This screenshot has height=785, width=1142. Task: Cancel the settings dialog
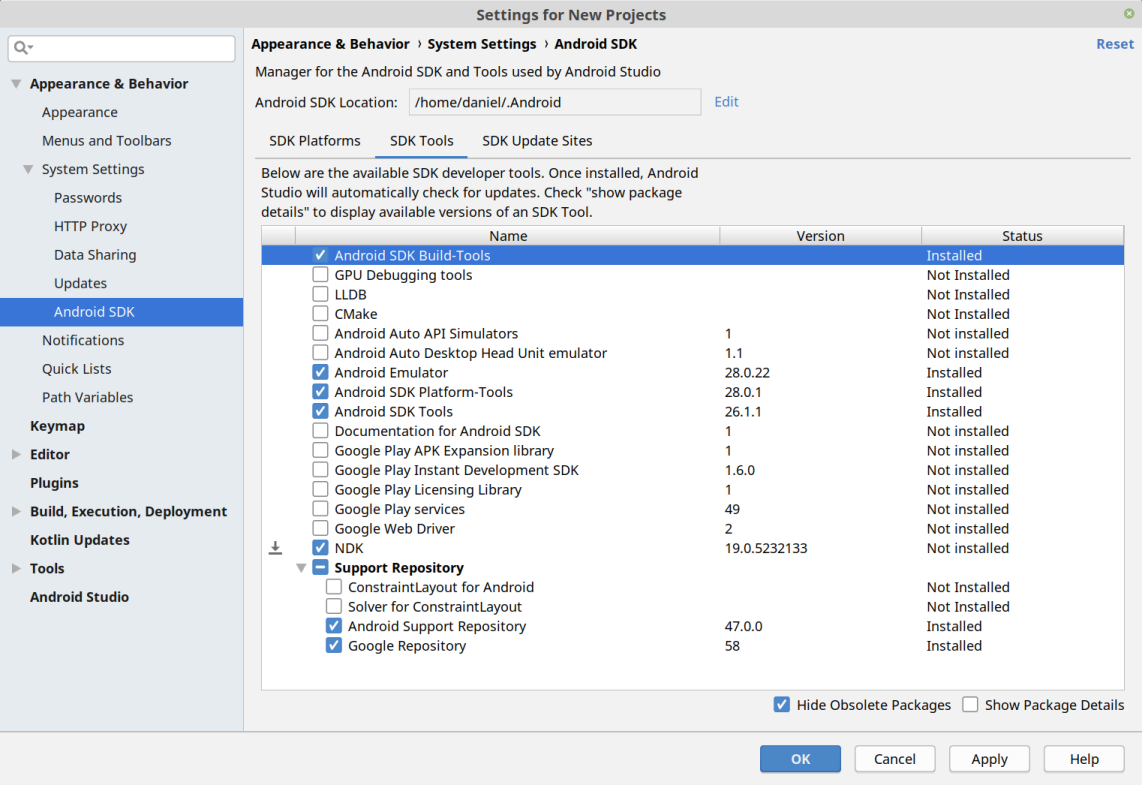(894, 759)
